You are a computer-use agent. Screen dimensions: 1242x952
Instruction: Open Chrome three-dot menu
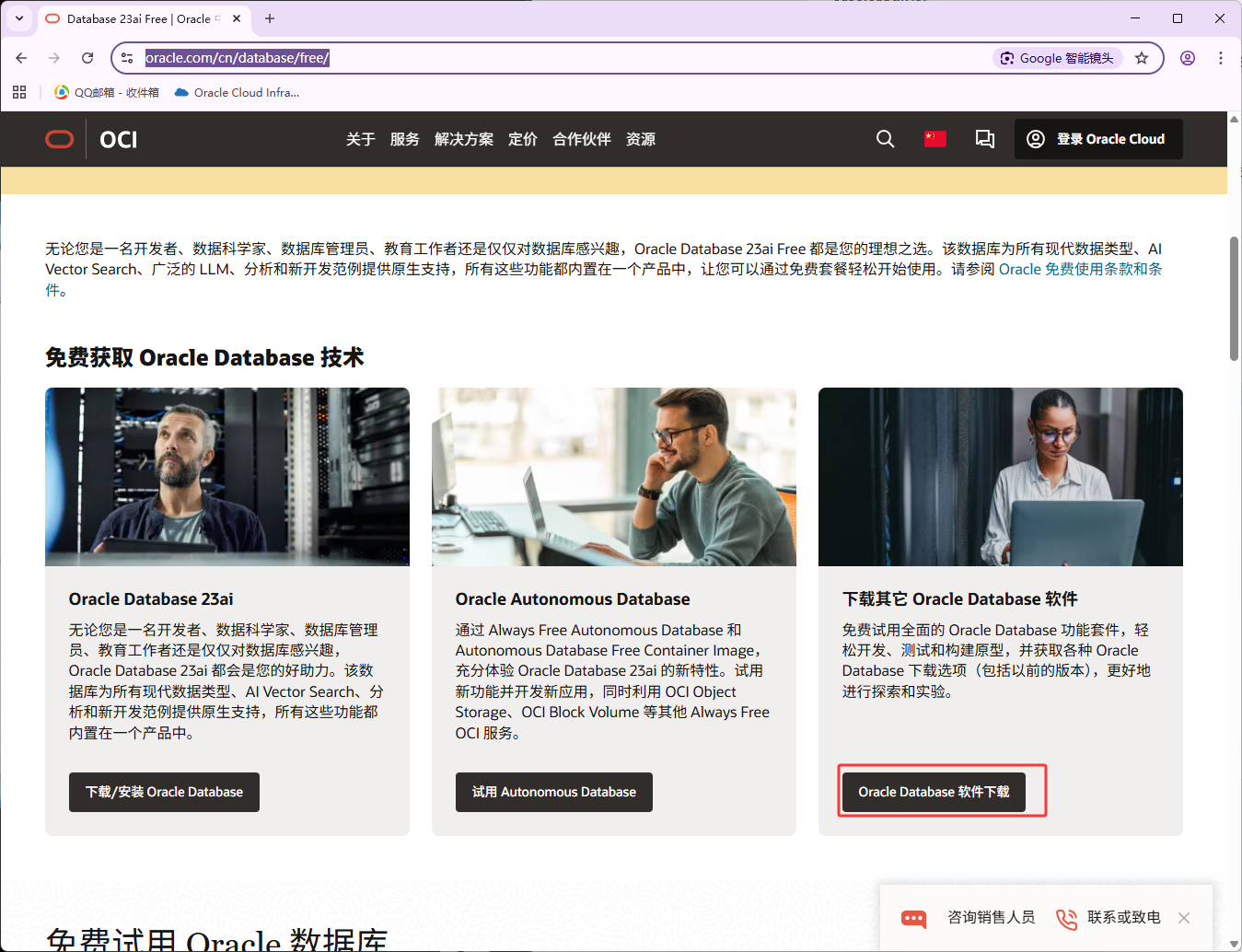point(1221,58)
